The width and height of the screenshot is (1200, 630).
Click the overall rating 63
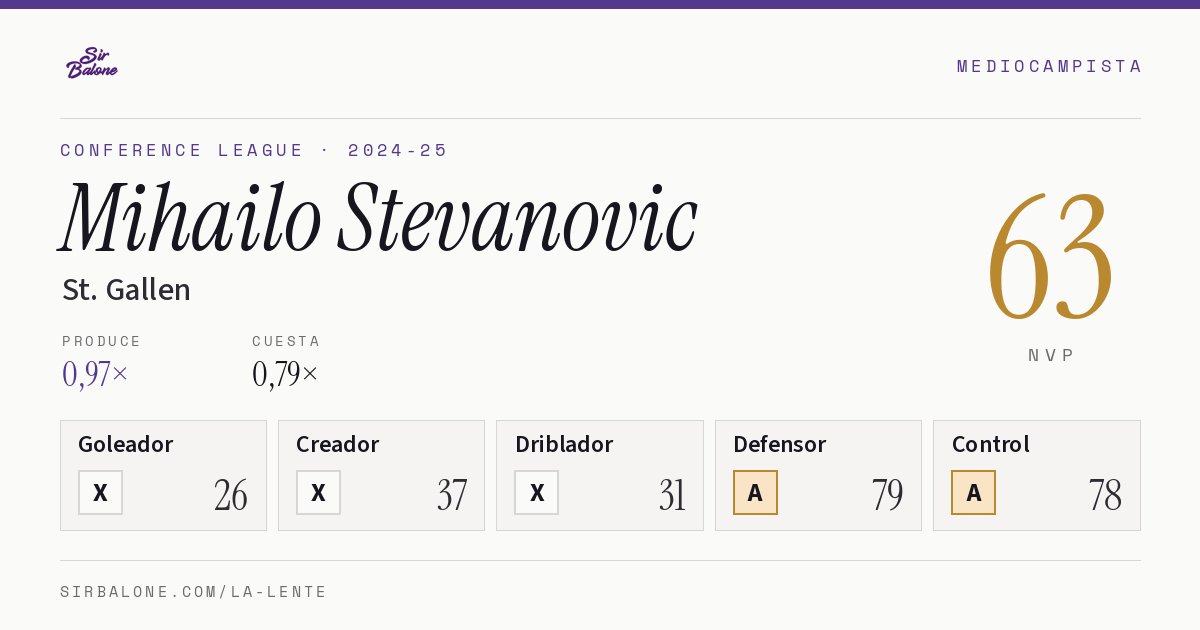coord(1050,255)
